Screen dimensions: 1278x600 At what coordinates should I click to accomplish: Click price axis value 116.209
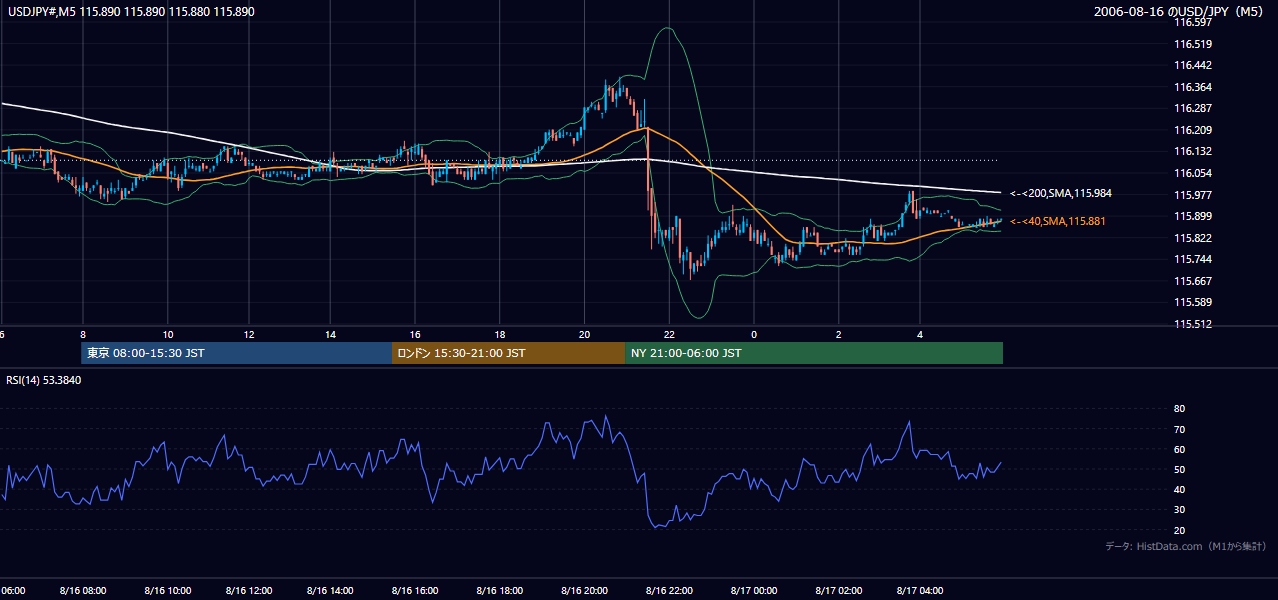coord(1193,130)
